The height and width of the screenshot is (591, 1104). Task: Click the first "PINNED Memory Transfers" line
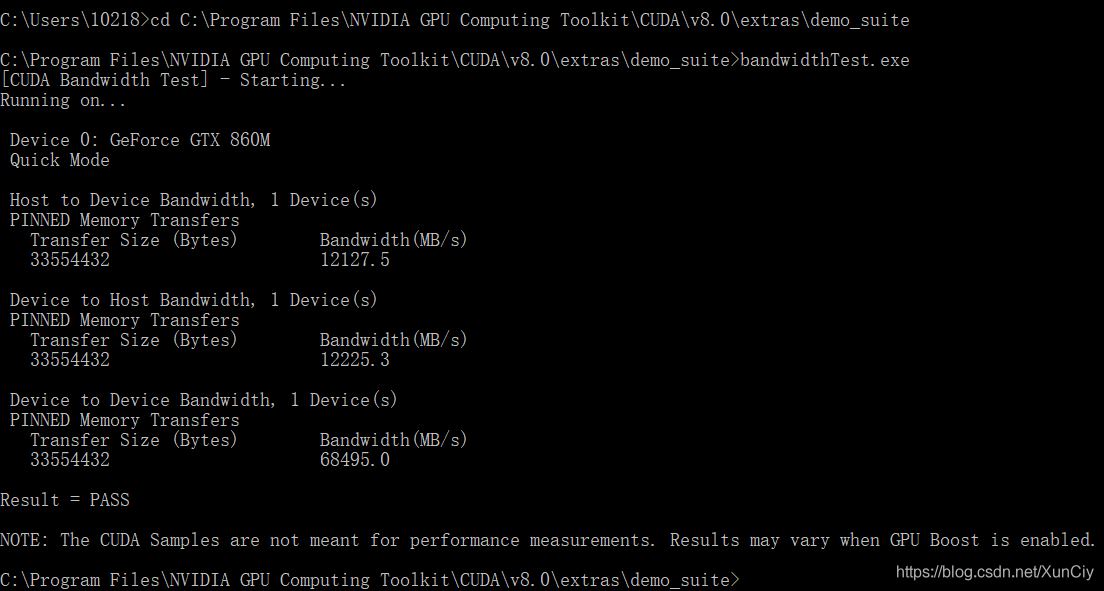pos(125,220)
